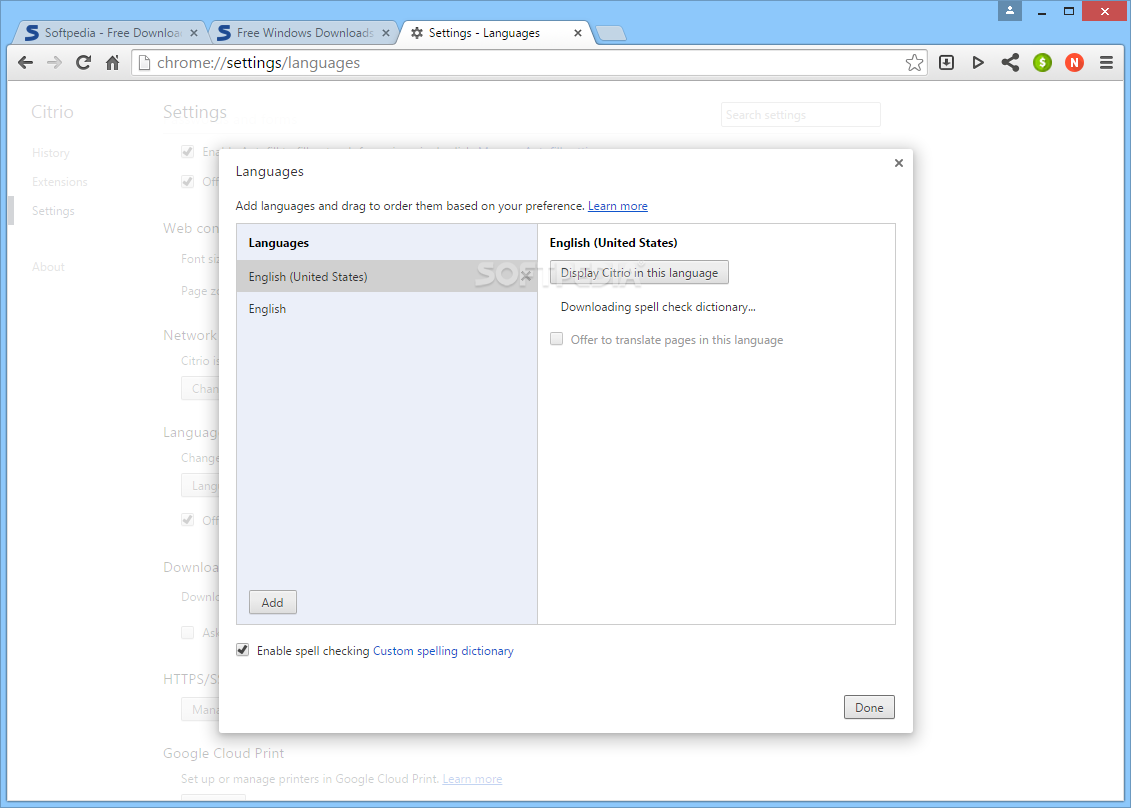
Task: Open the downloads manager icon
Action: pyautogui.click(x=946, y=63)
